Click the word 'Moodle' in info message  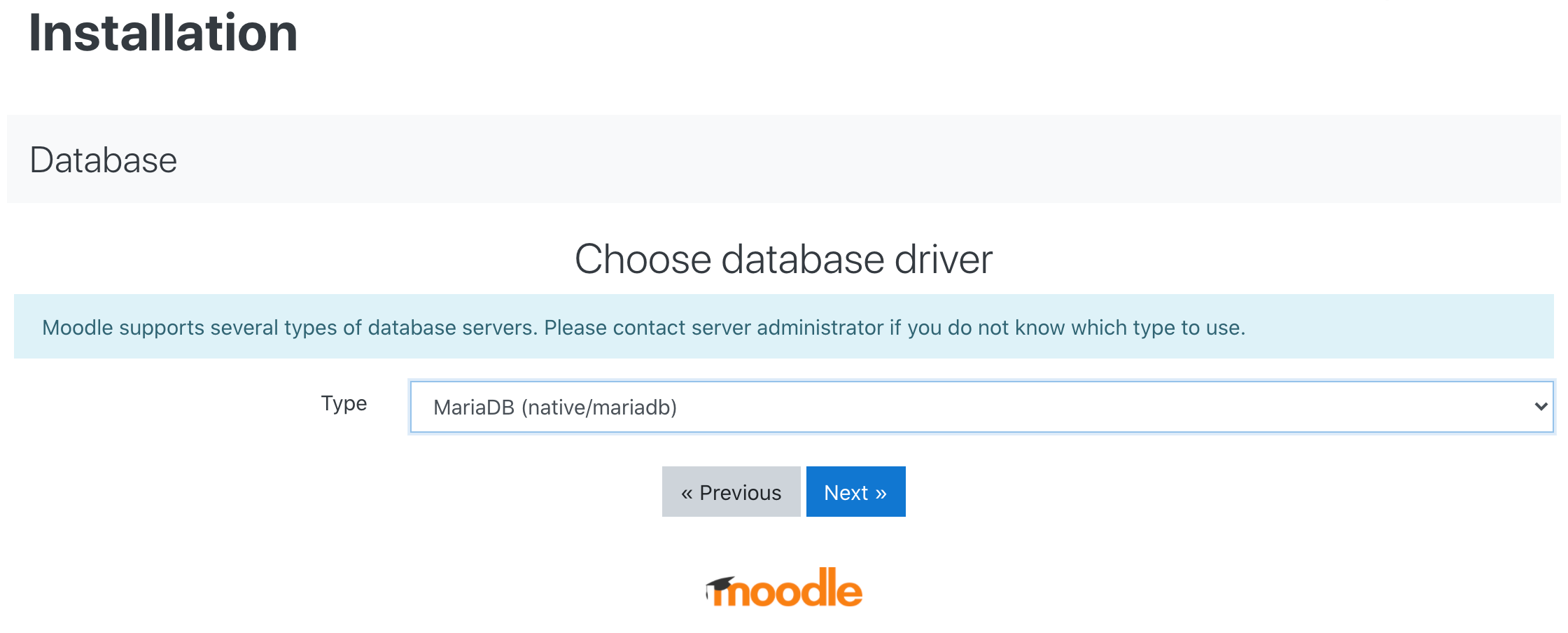77,328
